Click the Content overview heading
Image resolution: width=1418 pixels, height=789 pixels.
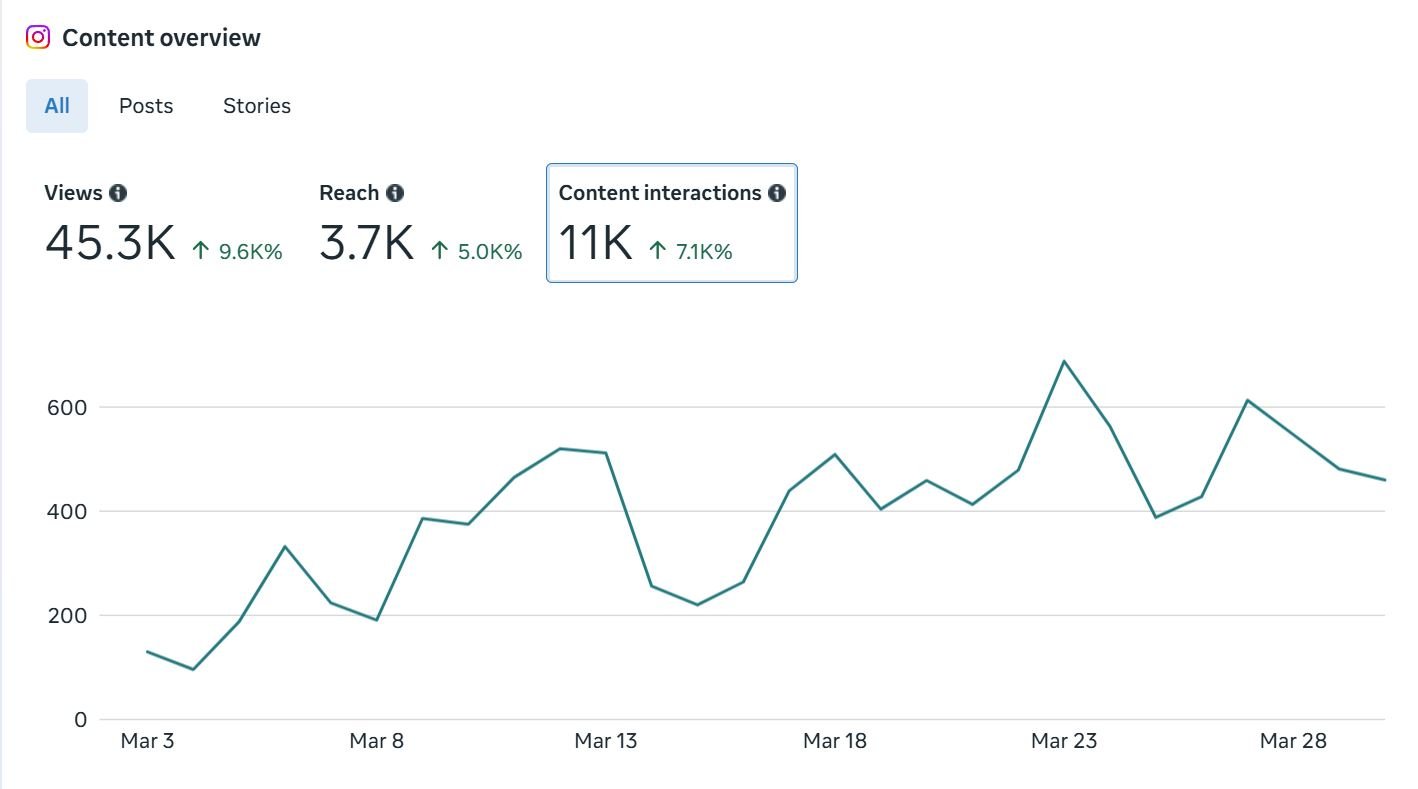(x=160, y=37)
